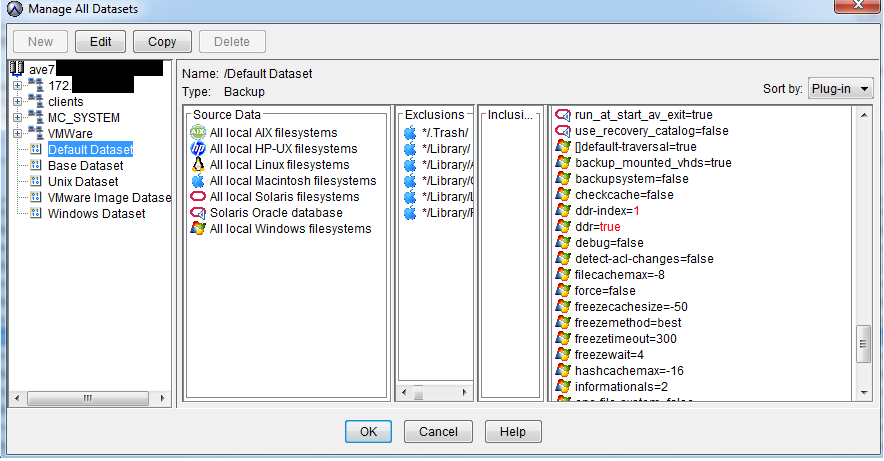
Task: Open Help for datasets
Action: (x=513, y=432)
